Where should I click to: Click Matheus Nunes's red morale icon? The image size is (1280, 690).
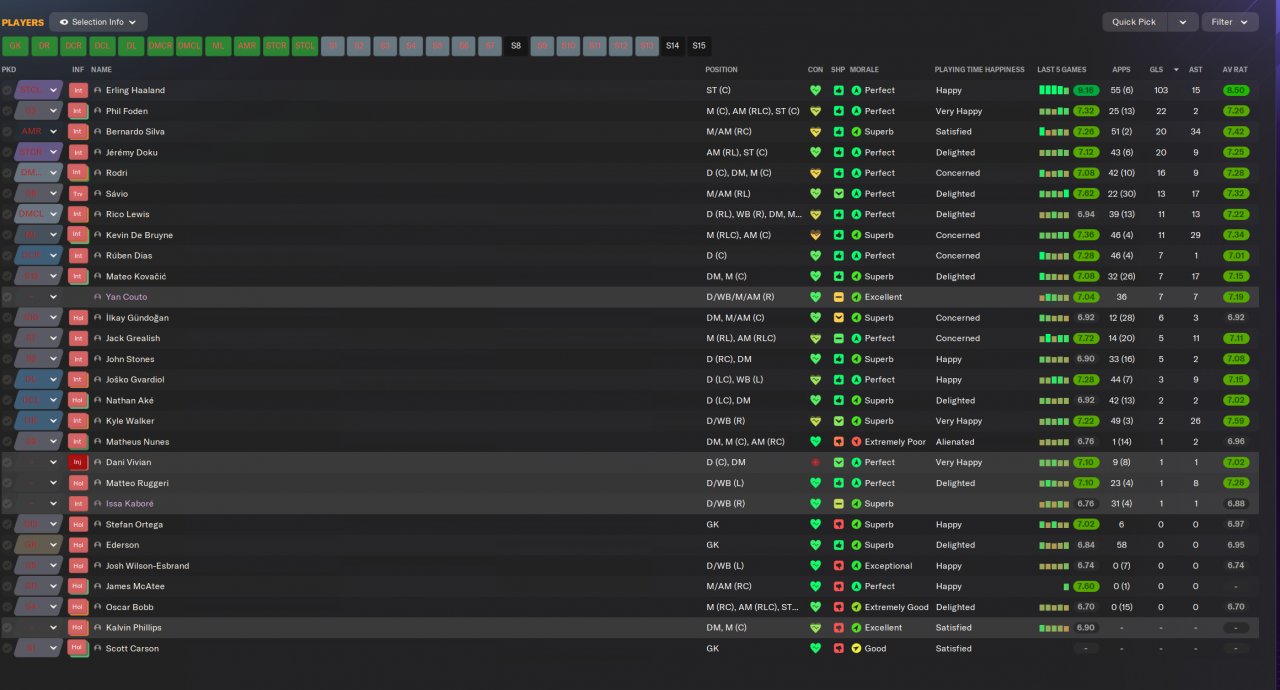(x=856, y=442)
